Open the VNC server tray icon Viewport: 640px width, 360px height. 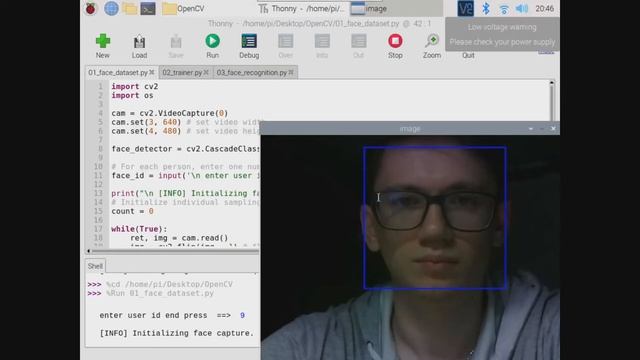point(465,8)
